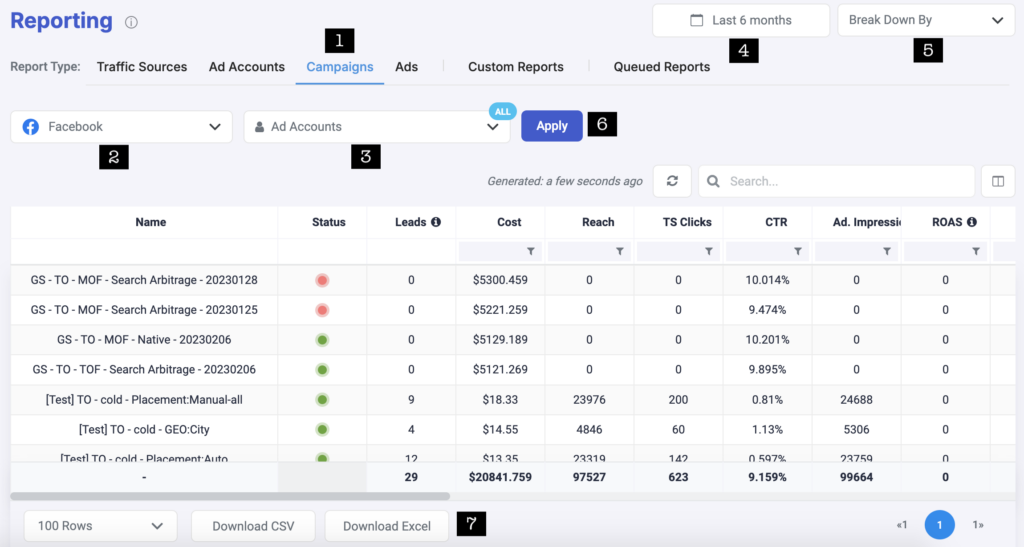Toggle the ALL badge on Ad Accounts
Screen dimensions: 1024x547
(502, 111)
